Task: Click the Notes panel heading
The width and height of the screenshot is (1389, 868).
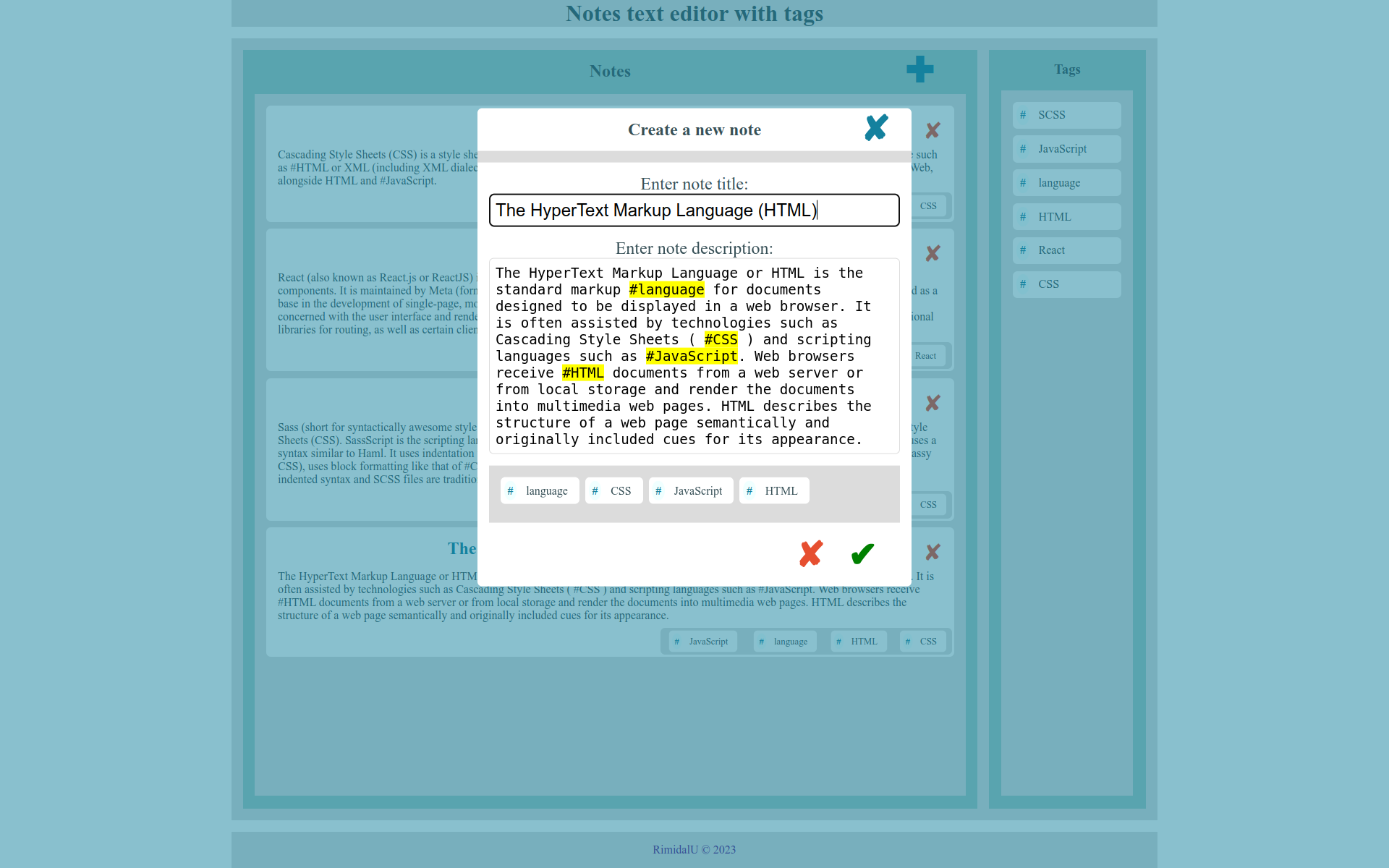Action: 610,71
